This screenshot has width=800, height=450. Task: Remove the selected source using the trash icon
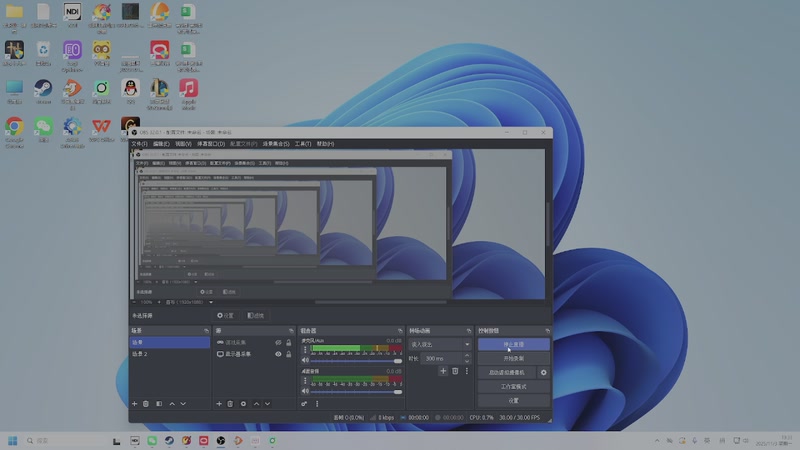pyautogui.click(x=230, y=404)
